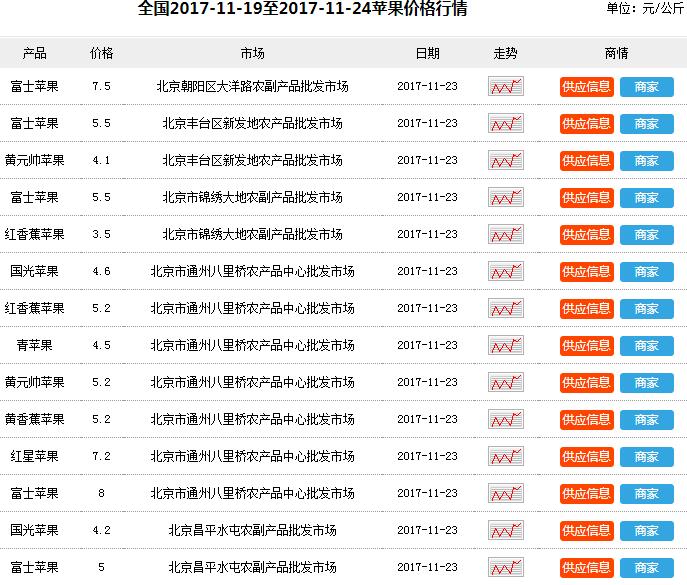687x585 pixels.
Task: Click 北京朝阳区大洋路农副产品批发市场 market link
Action: point(252,87)
